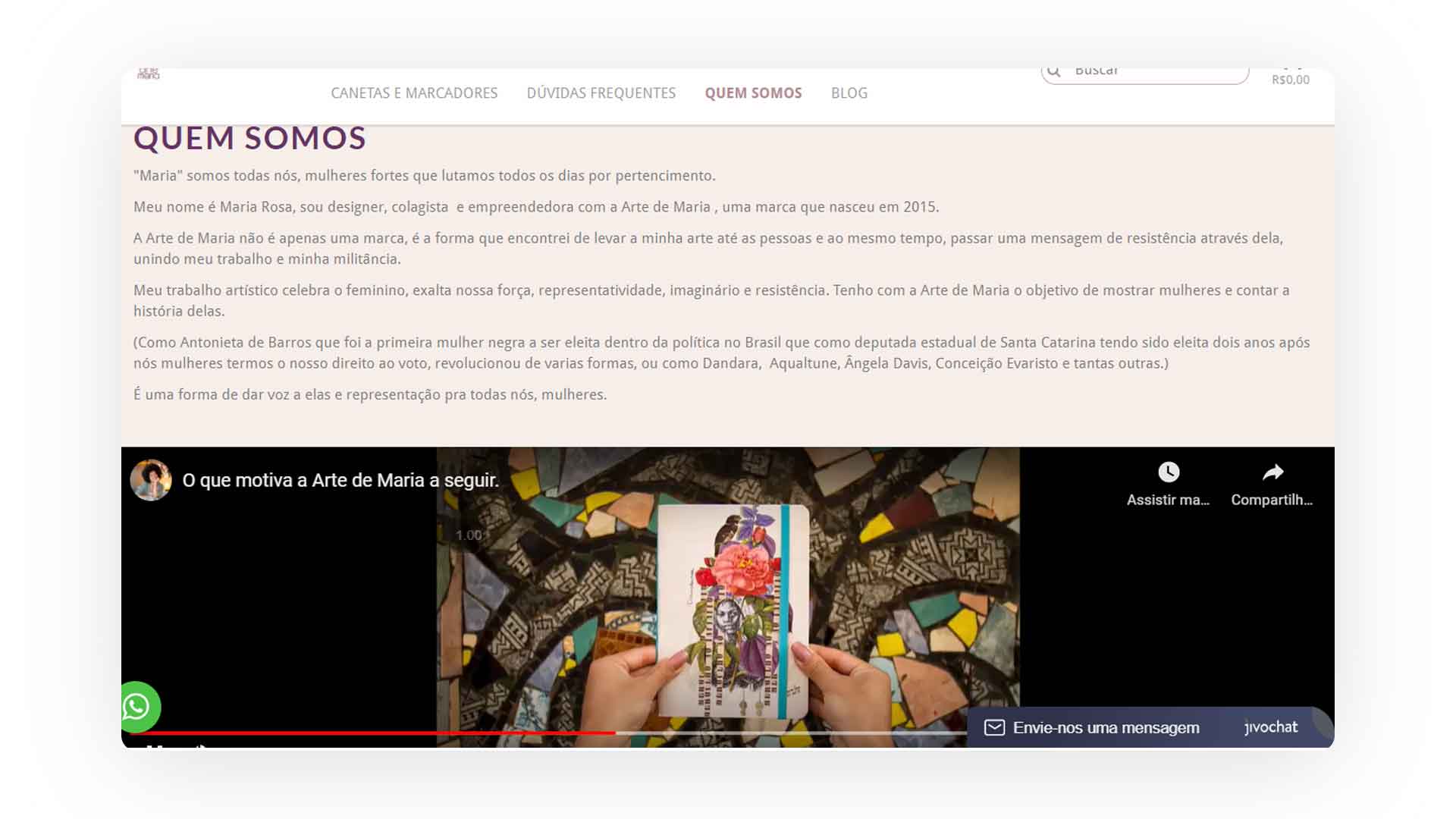
Task: Click the Compartilhar share icon on the video
Action: pos(1273,472)
